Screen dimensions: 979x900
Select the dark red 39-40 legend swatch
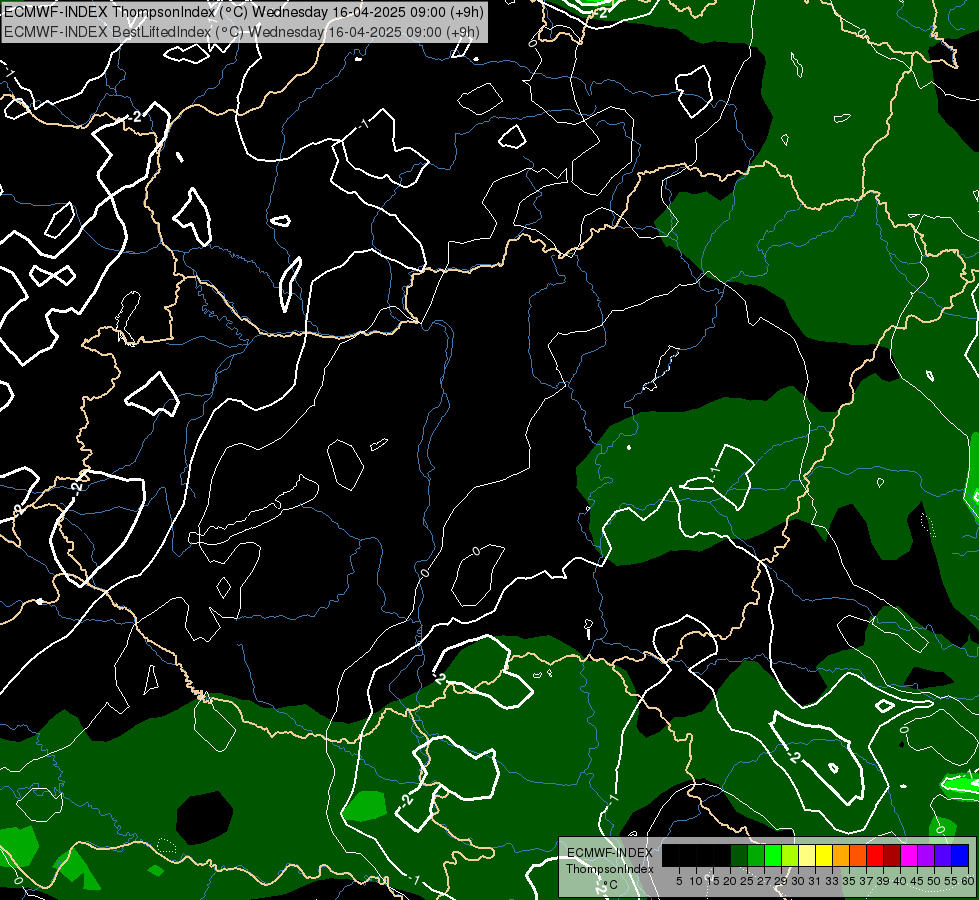pos(892,855)
